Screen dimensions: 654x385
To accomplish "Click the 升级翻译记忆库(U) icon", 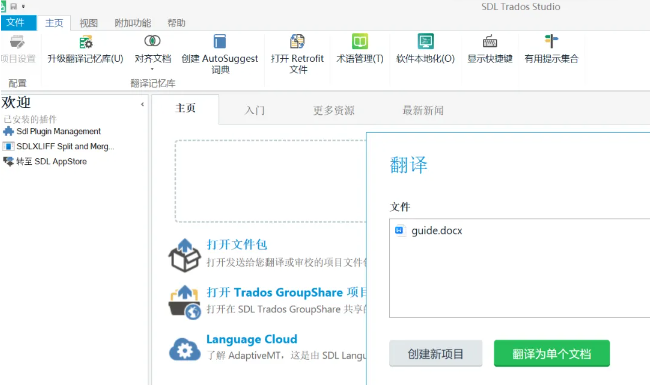I will click(86, 43).
